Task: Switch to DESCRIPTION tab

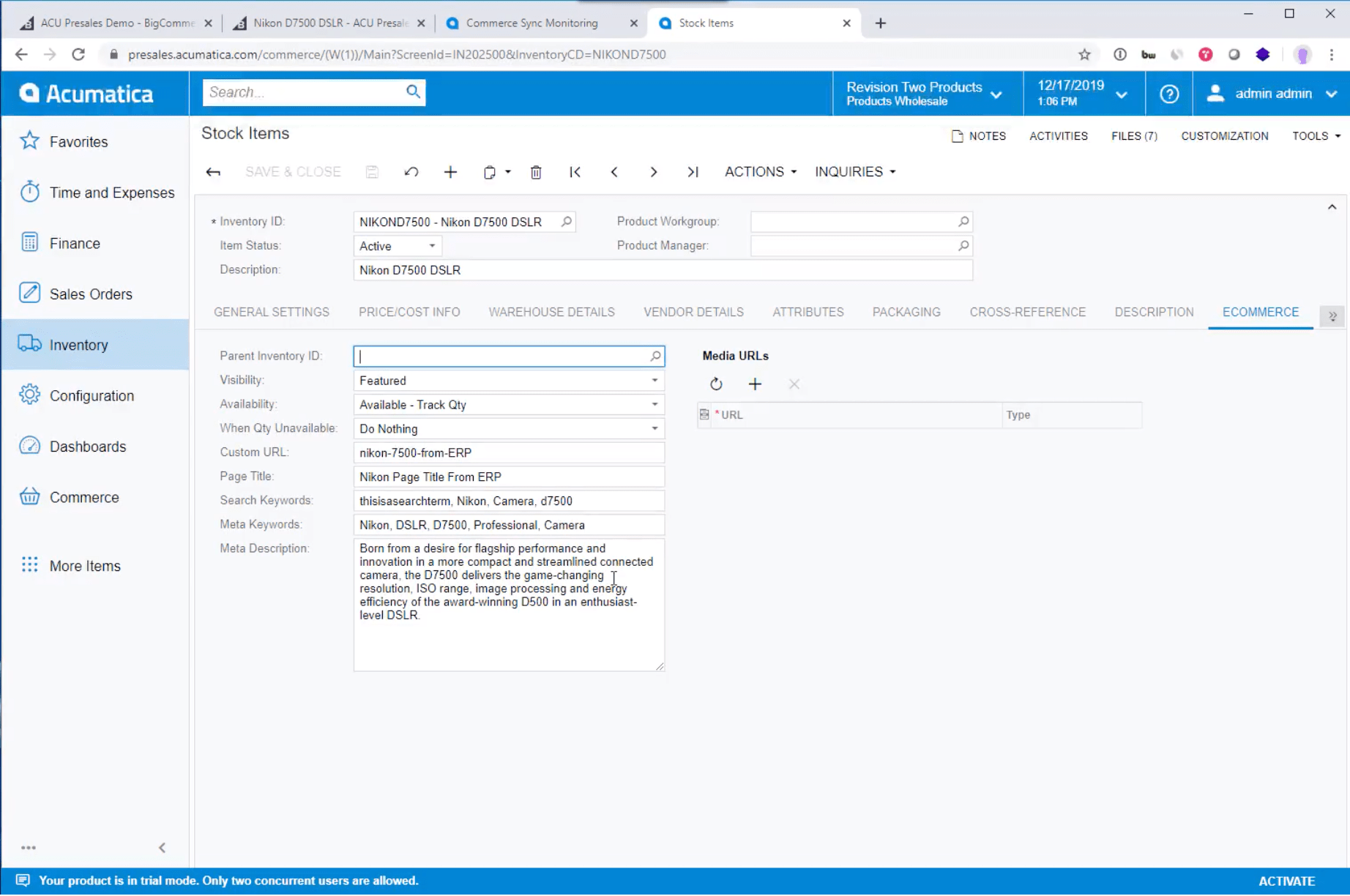Action: 1154,313
